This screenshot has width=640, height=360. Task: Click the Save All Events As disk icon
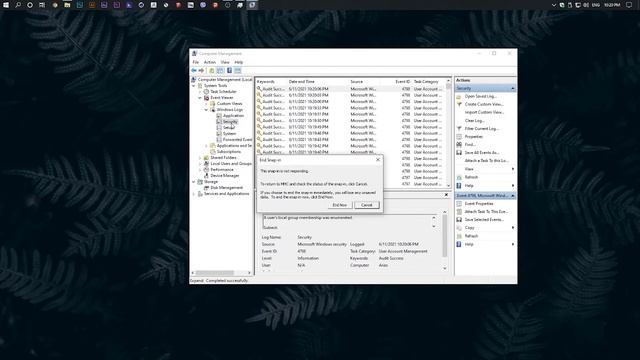click(x=459, y=153)
